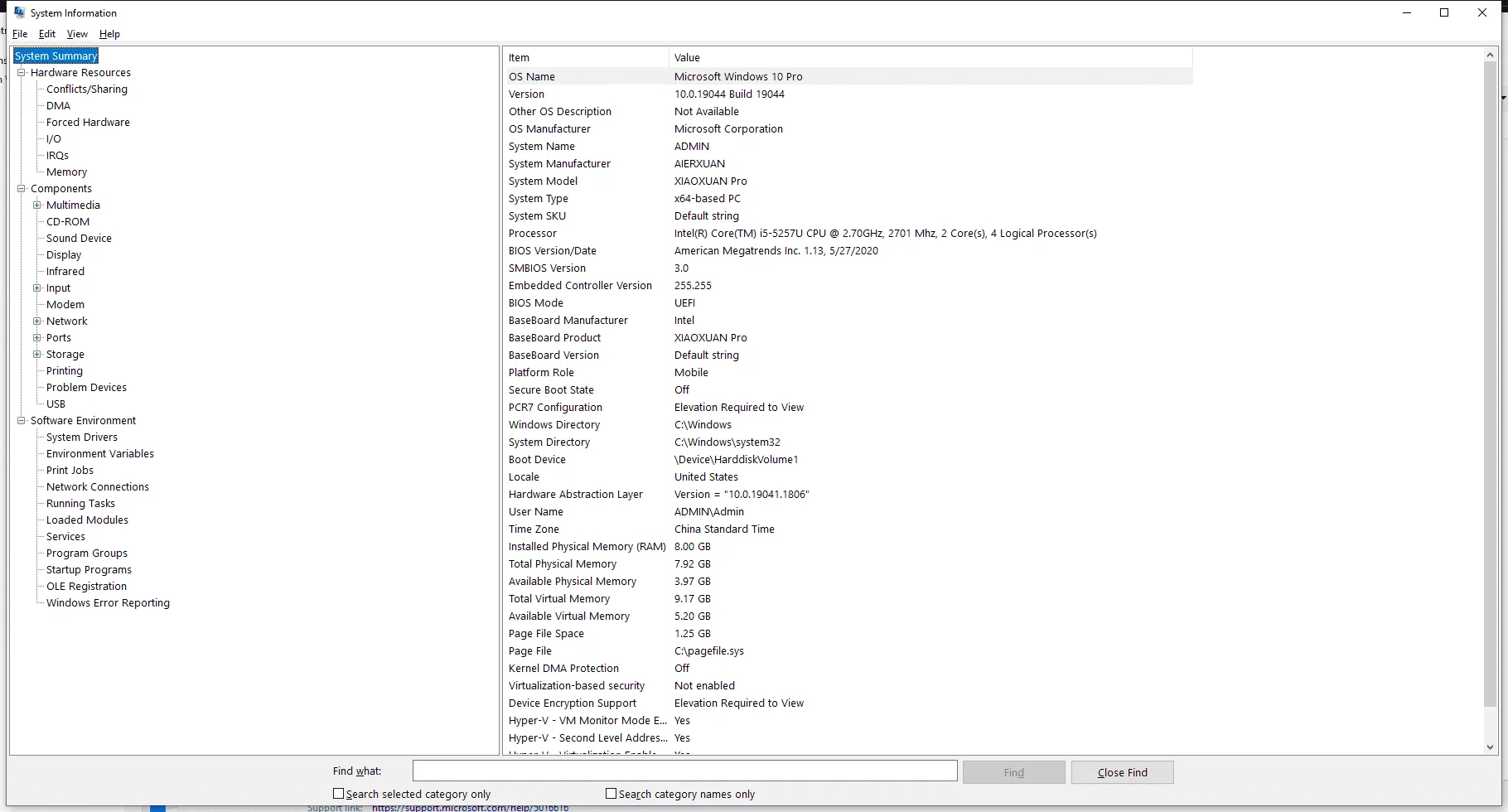Screen dimensions: 1508x812
Task: Expand the Network node under Components
Action: pos(37,321)
